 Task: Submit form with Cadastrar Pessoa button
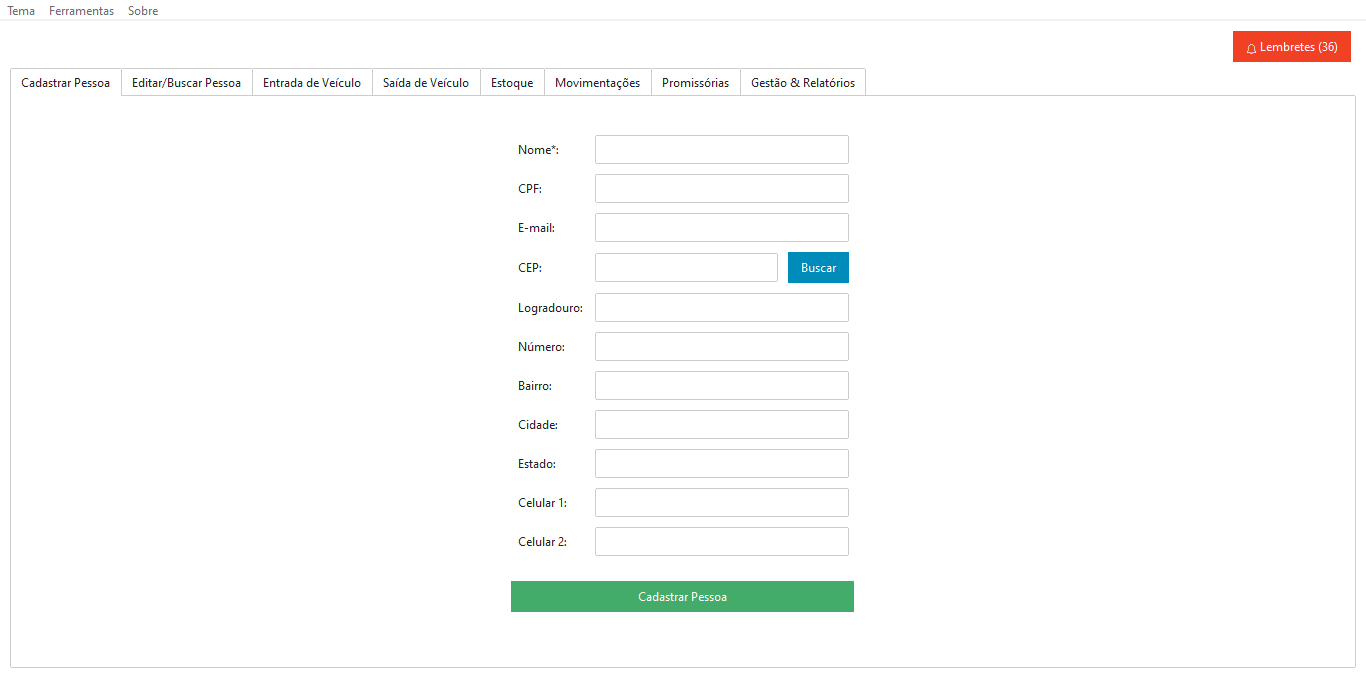coord(682,596)
